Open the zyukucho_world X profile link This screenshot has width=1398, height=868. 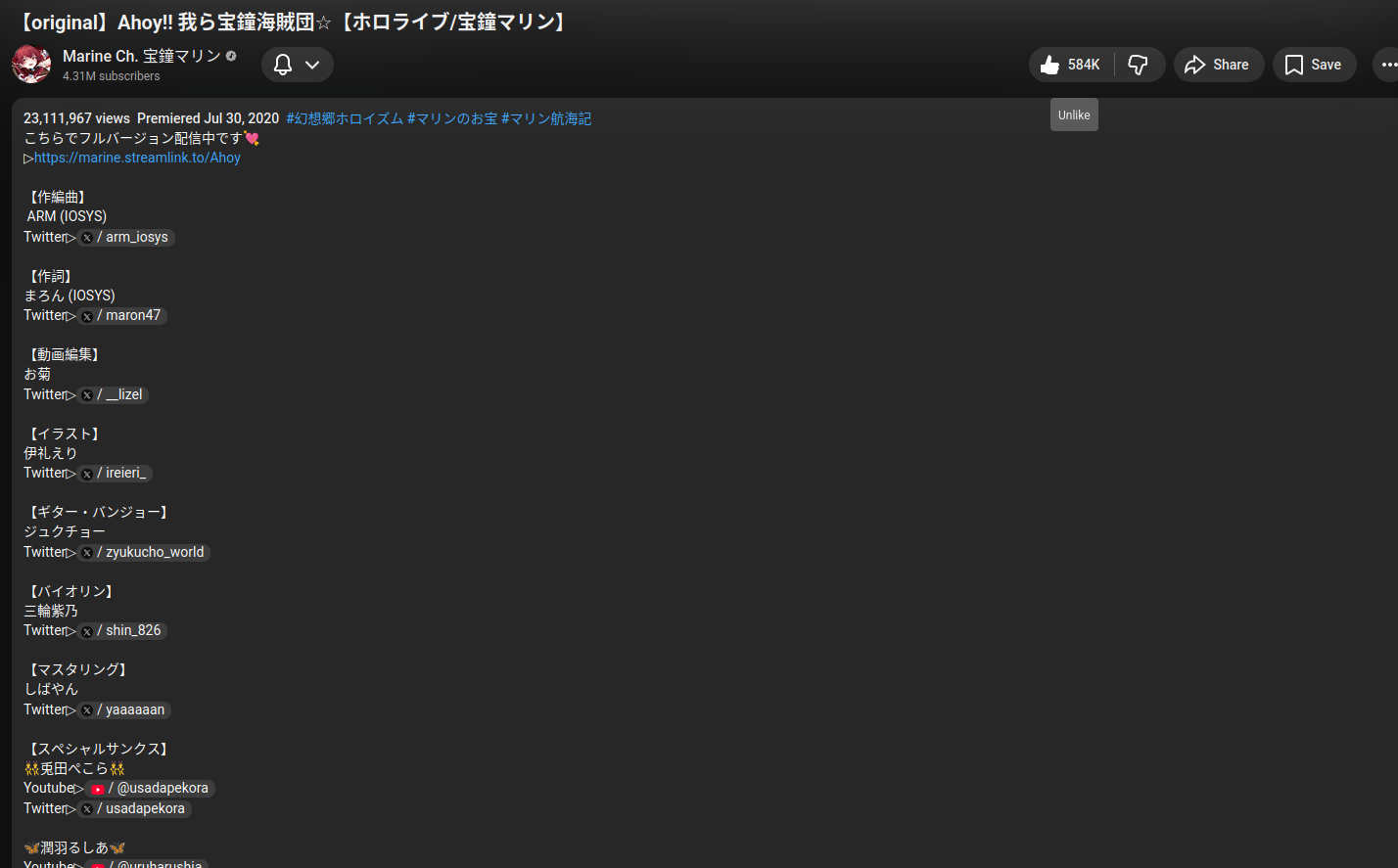point(144,552)
